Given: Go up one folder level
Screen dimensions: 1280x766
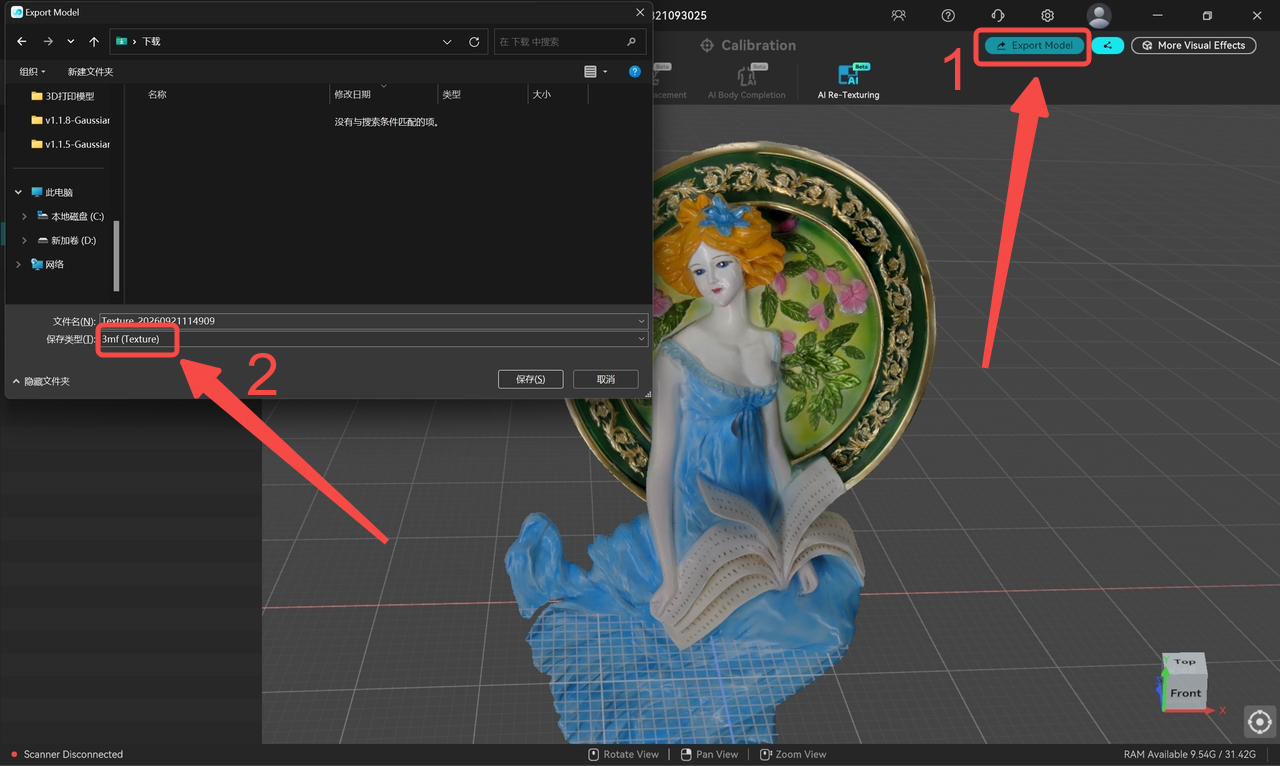Looking at the screenshot, I should (94, 42).
